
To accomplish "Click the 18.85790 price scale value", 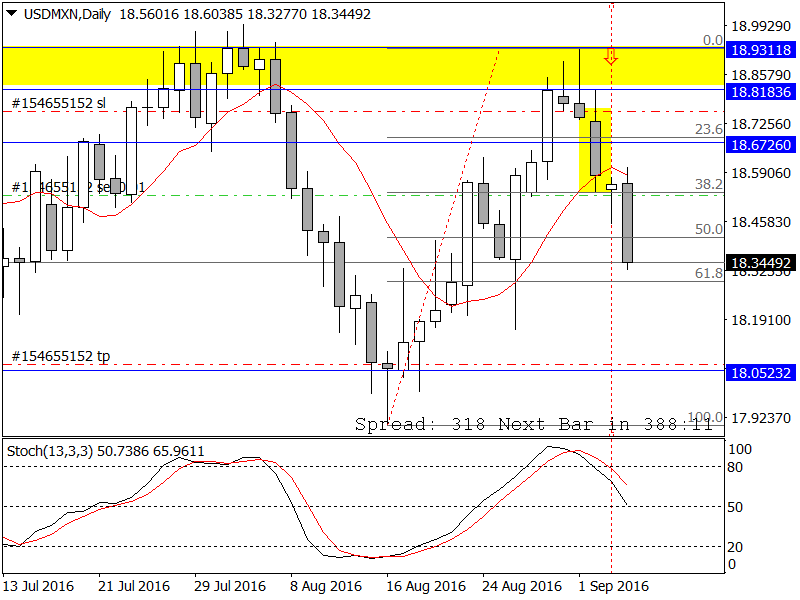I will click(761, 76).
